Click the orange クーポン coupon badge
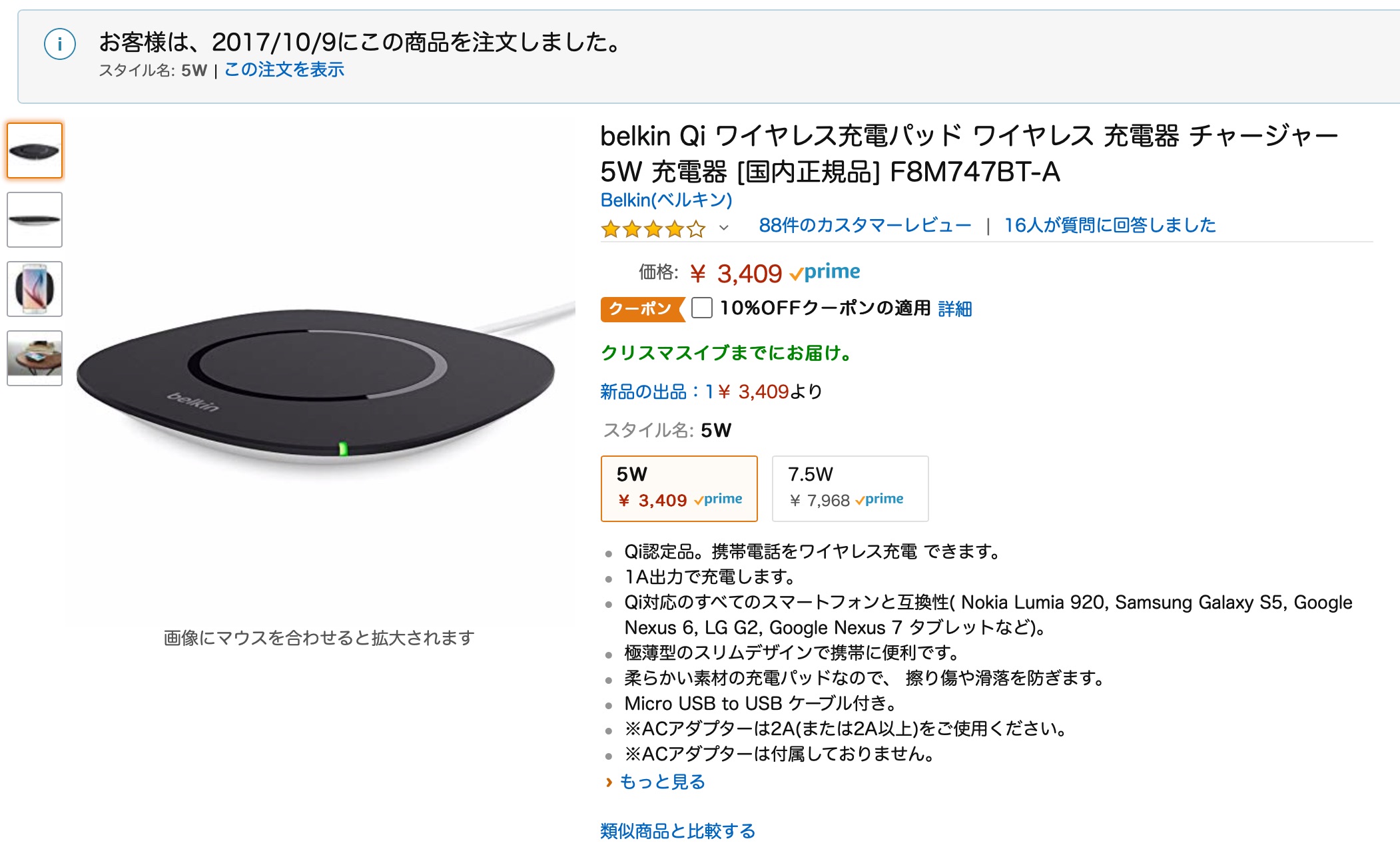Screen dimensions: 1400x855 (x=641, y=309)
